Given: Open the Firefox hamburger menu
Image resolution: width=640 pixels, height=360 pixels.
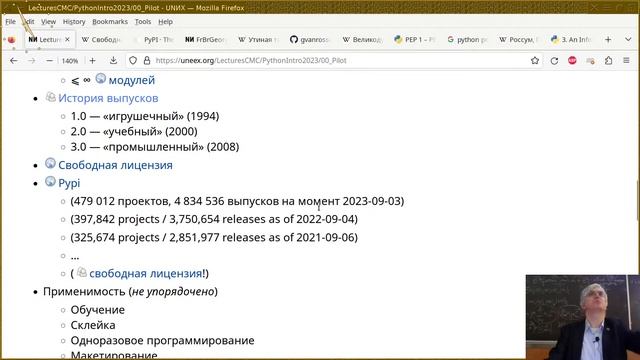Looking at the screenshot, I should pyautogui.click(x=626, y=60).
